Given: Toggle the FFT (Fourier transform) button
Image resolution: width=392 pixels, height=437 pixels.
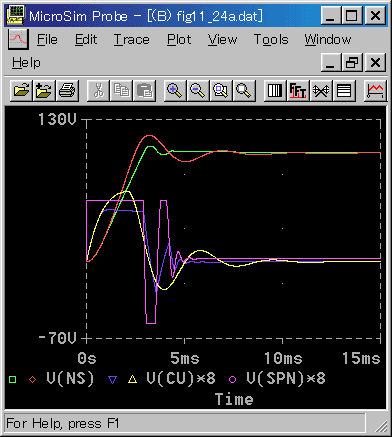Looking at the screenshot, I should pos(298,90).
